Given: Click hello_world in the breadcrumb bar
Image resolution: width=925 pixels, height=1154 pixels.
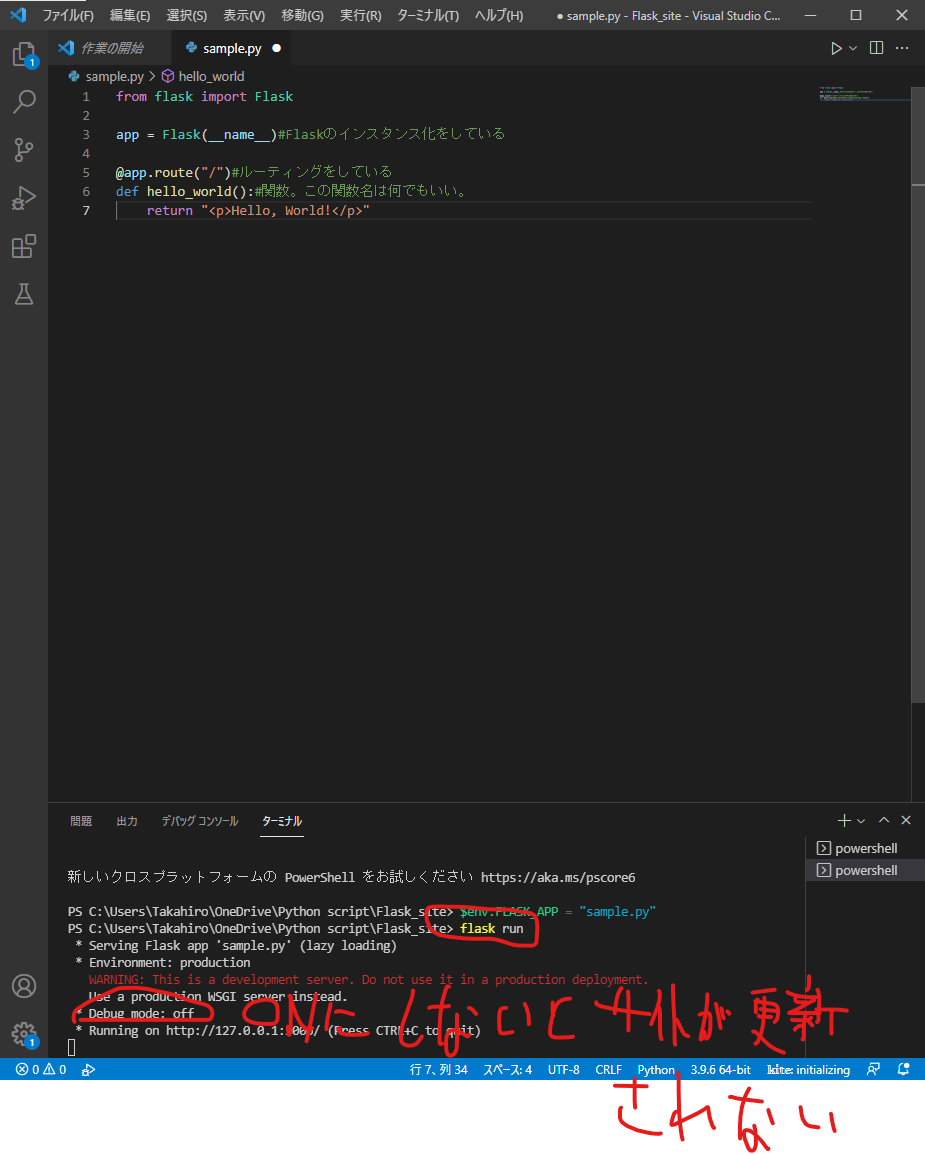Looking at the screenshot, I should [x=210, y=75].
